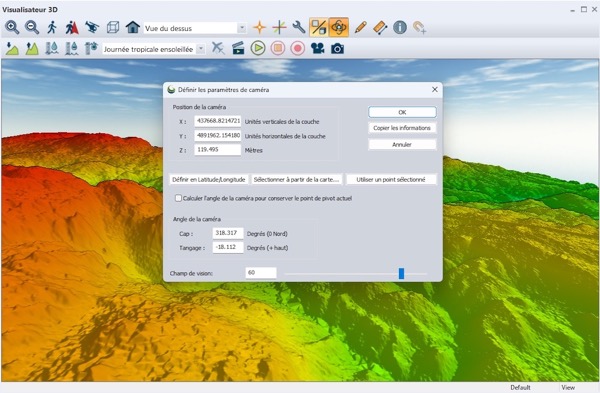Reset to the home view icon
The image size is (600, 393).
pyautogui.click(x=132, y=28)
